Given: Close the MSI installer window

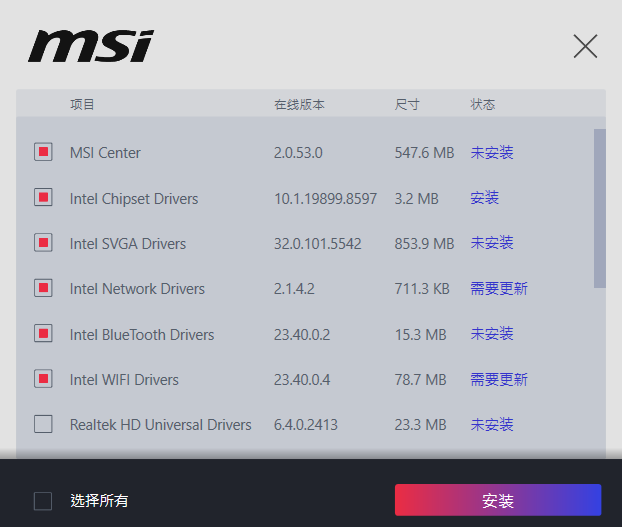Looking at the screenshot, I should [585, 46].
